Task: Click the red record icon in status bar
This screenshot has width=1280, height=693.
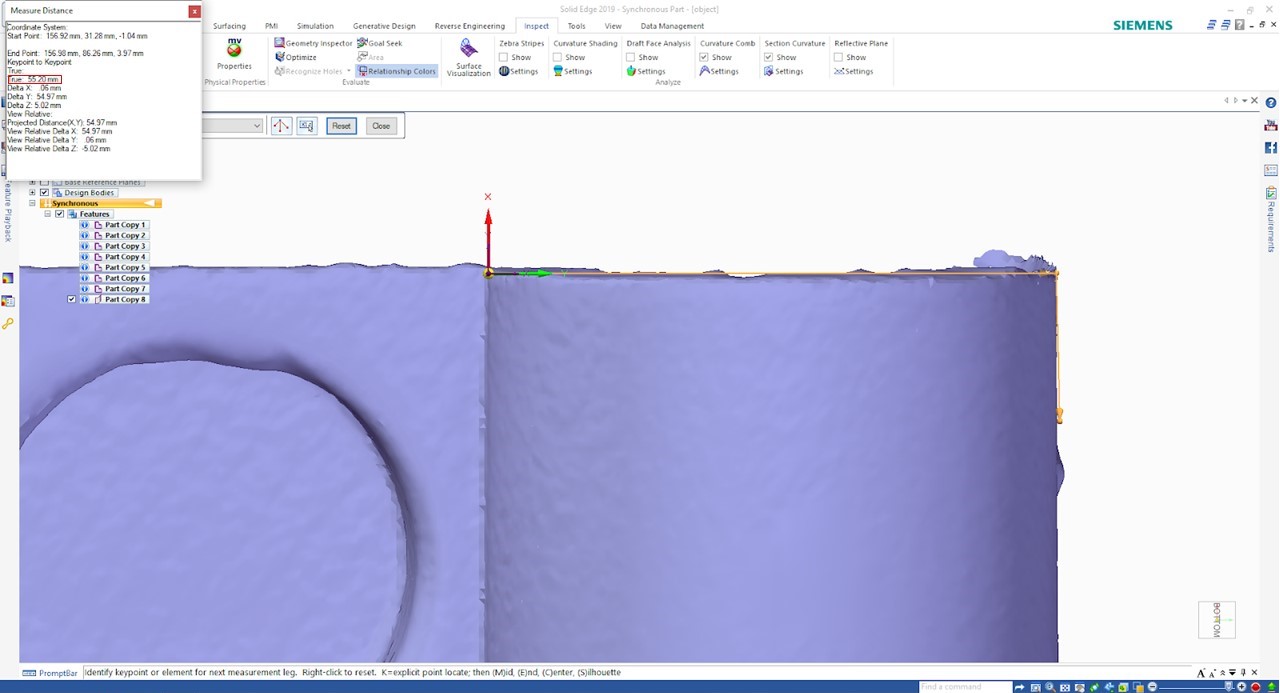Action: [x=1256, y=687]
